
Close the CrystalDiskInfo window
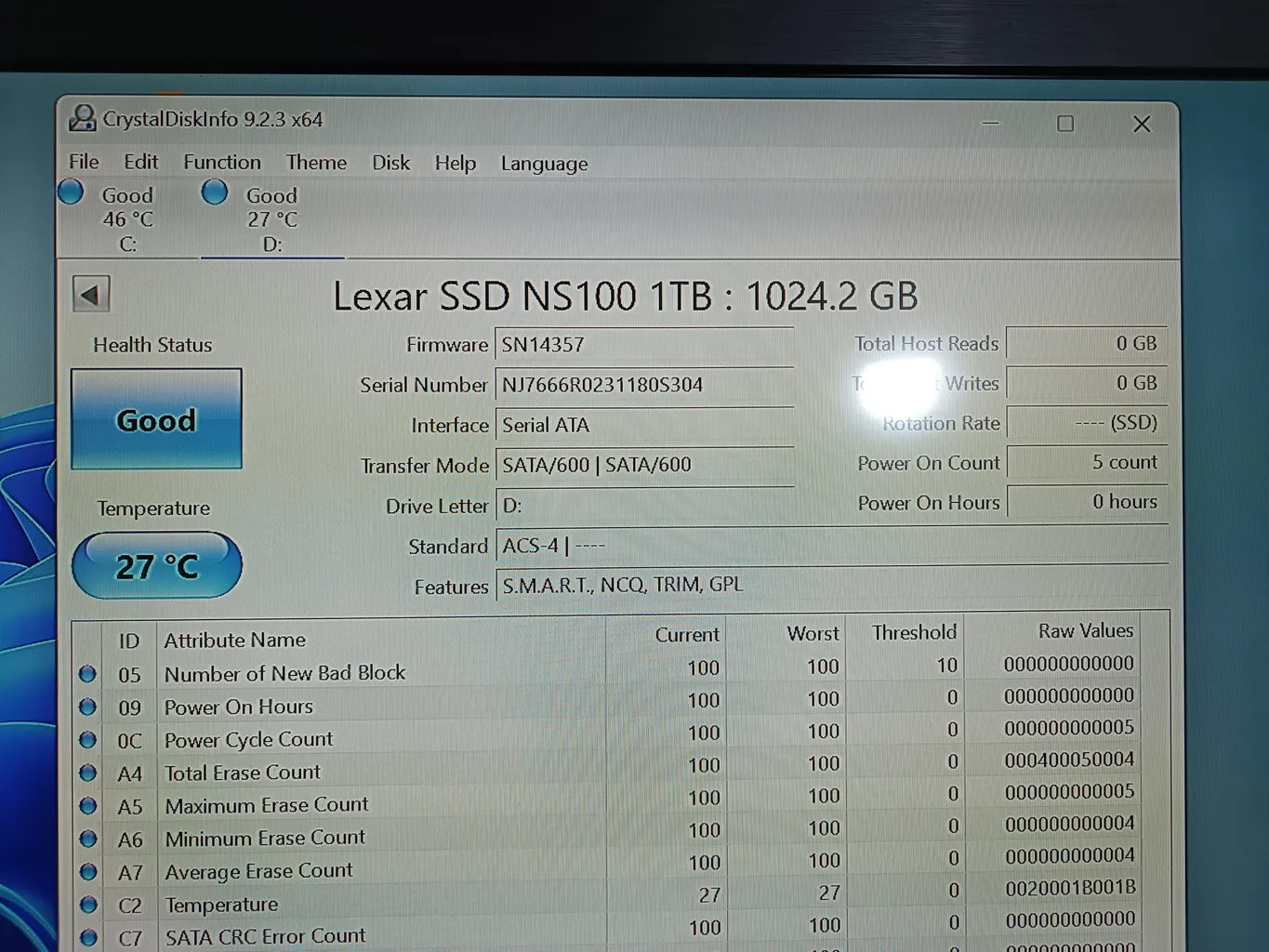tap(1142, 124)
